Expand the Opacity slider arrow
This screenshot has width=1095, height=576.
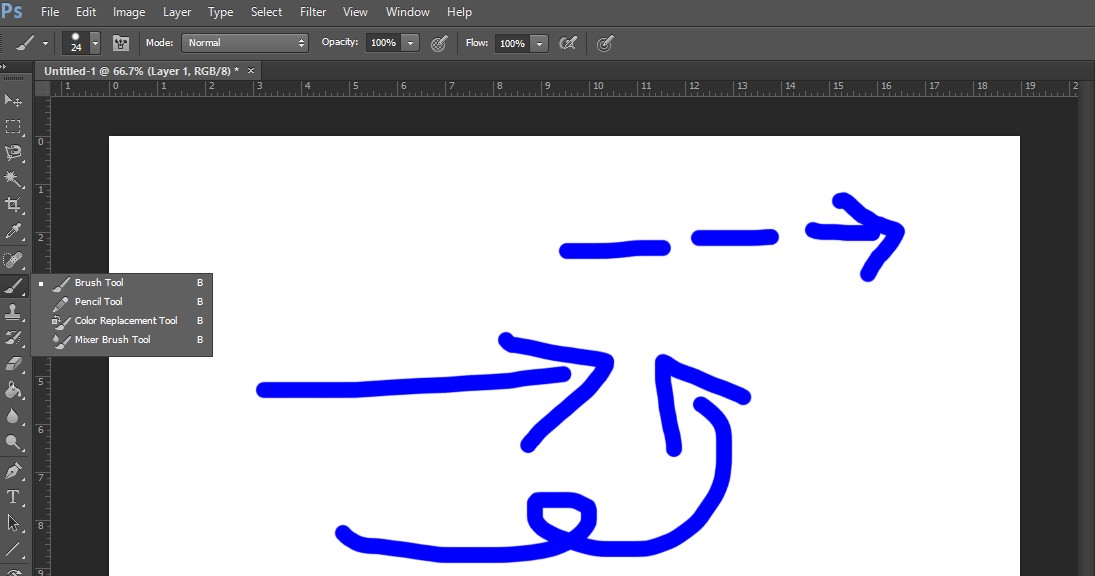click(x=410, y=43)
